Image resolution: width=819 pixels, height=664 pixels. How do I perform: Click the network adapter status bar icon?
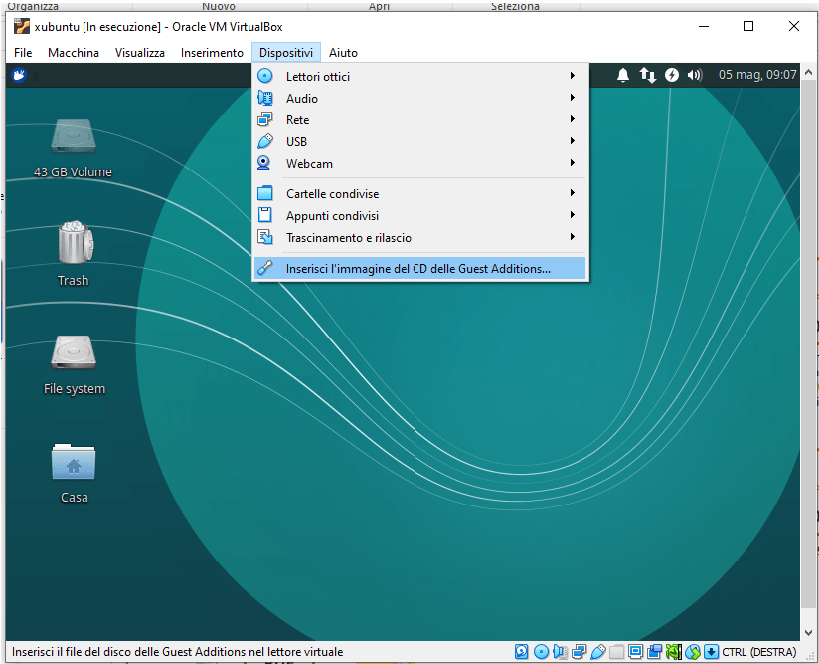click(x=579, y=652)
